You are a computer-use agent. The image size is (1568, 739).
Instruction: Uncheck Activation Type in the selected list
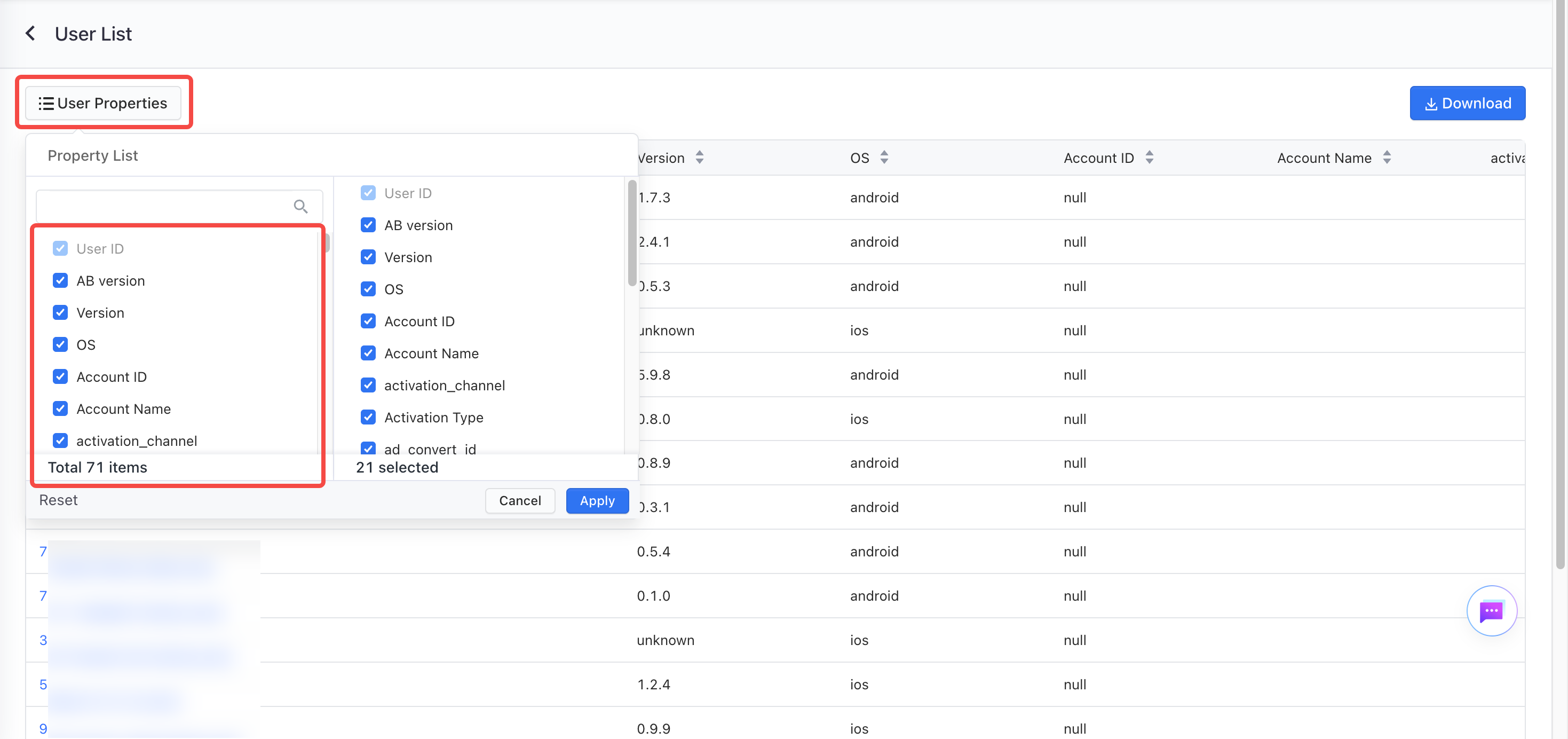[x=368, y=418]
